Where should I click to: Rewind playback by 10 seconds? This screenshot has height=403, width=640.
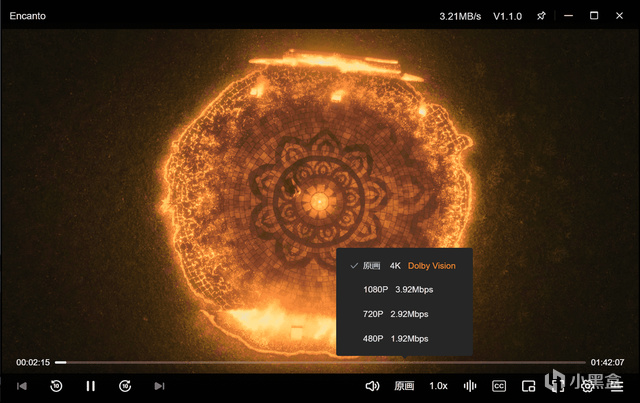[56, 386]
